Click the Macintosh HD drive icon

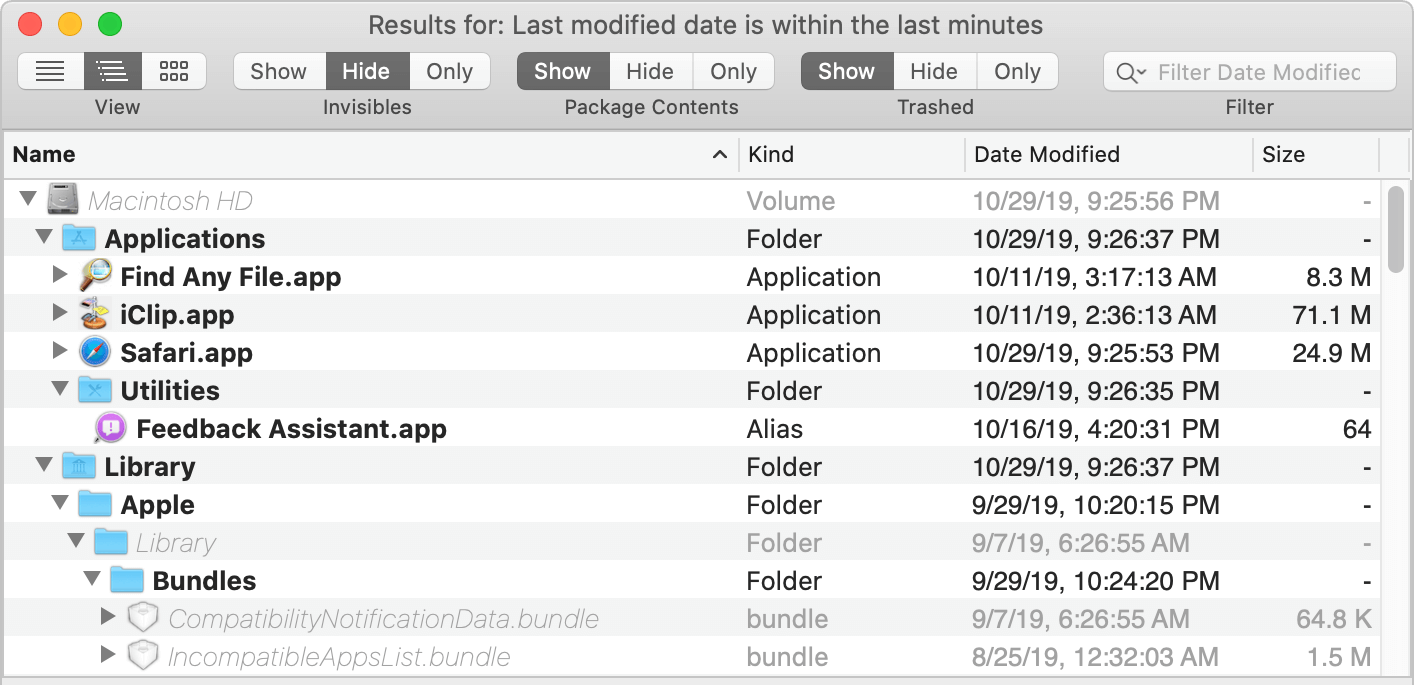pos(63,201)
